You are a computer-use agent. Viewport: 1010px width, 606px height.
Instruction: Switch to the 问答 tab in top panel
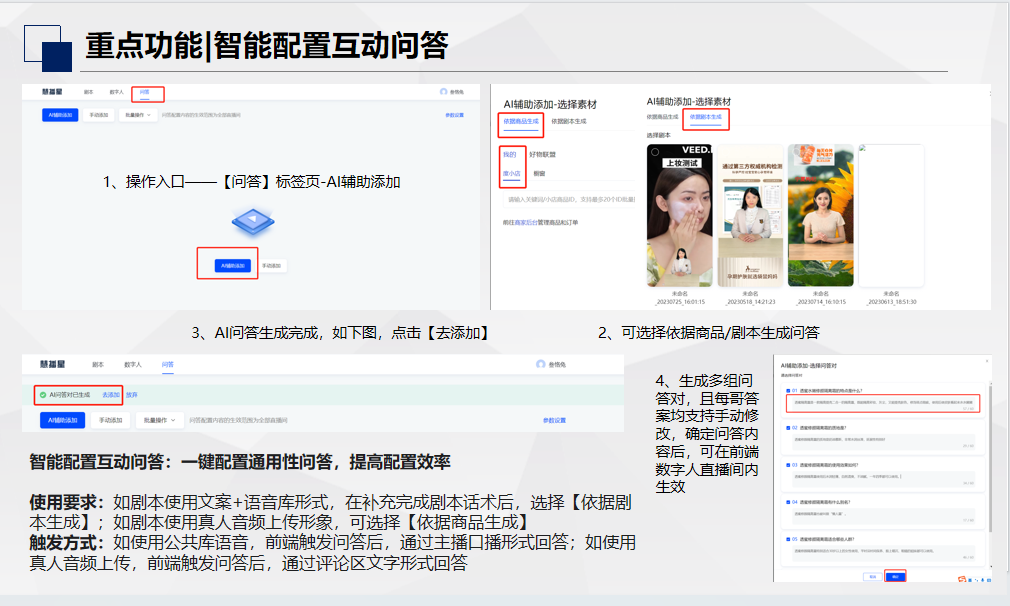pyautogui.click(x=146, y=93)
